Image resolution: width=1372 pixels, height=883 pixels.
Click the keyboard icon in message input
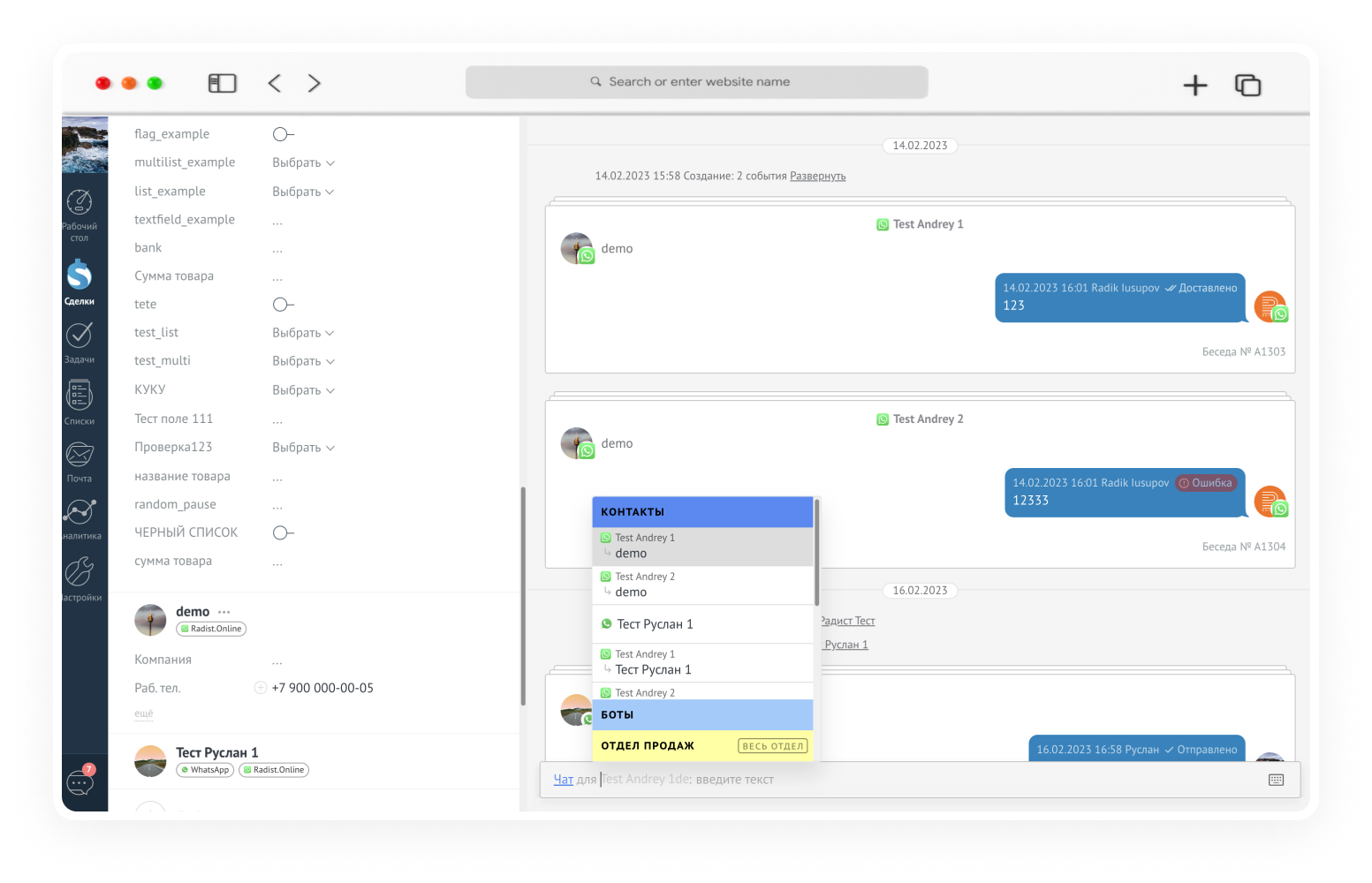pos(1276,780)
